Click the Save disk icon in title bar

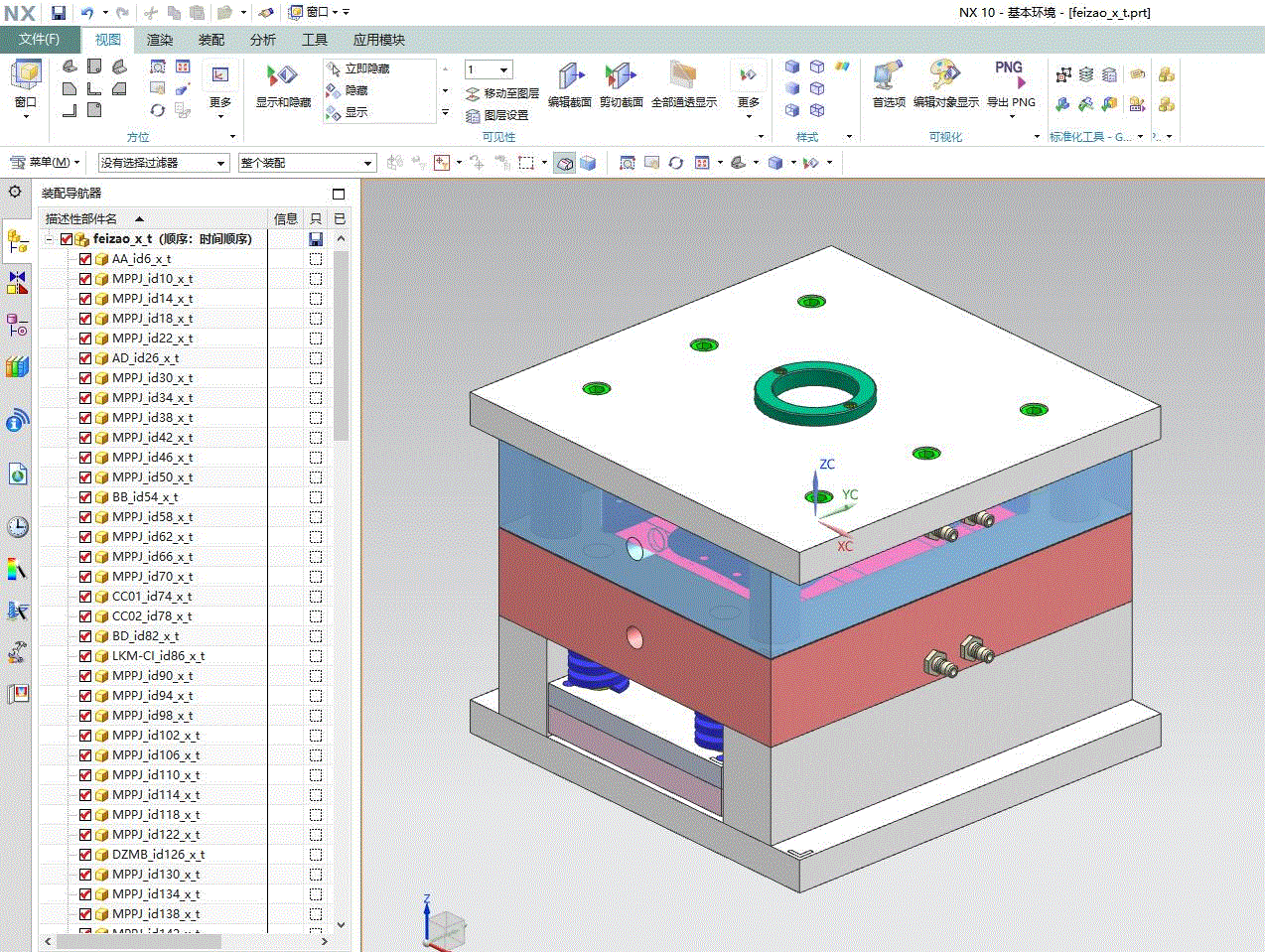(59, 13)
